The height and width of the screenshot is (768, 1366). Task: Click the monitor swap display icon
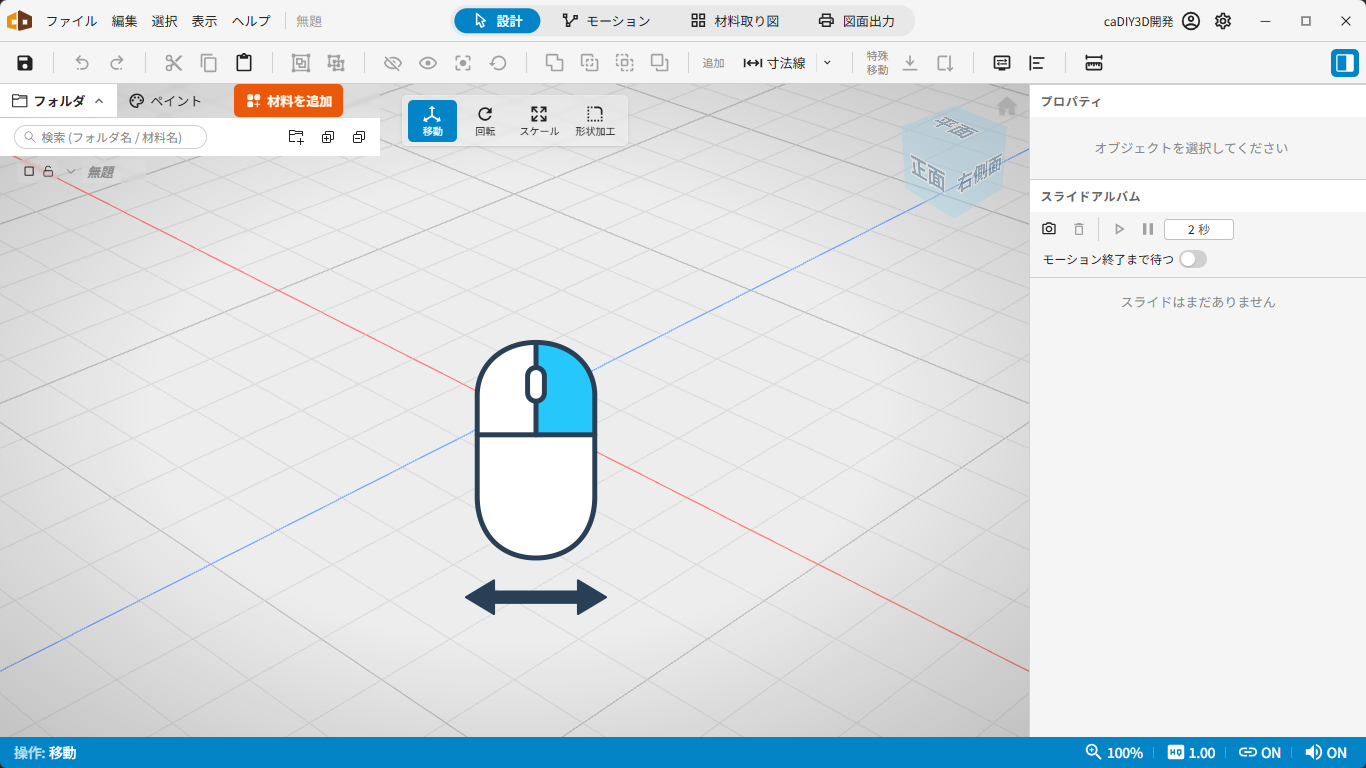[x=1002, y=63]
